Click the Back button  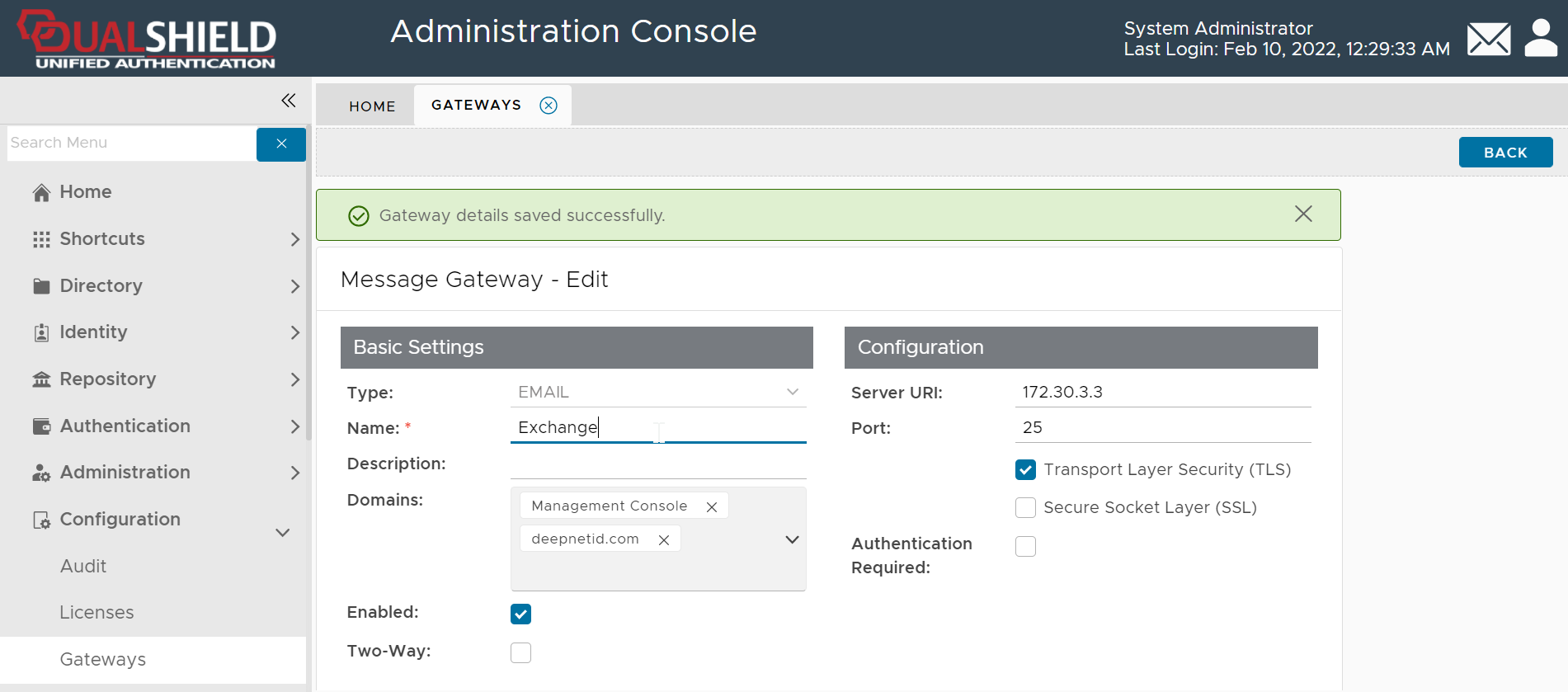[x=1504, y=153]
